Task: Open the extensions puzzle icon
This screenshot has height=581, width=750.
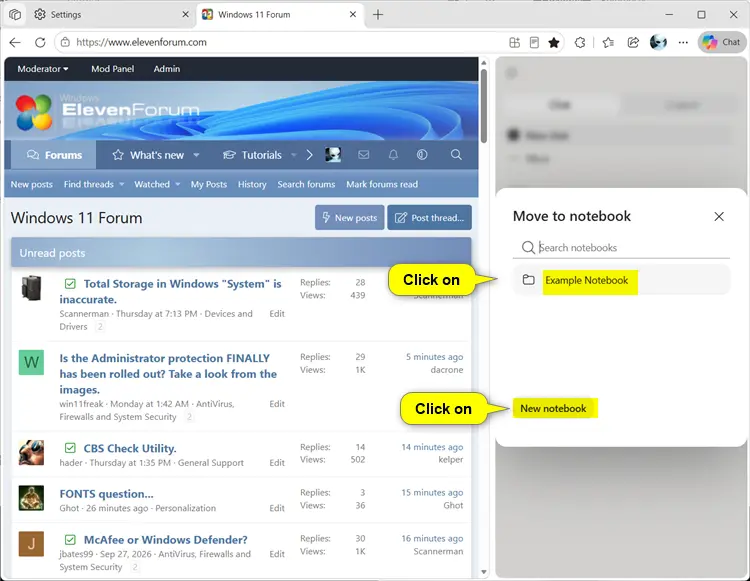Action: 580,43
